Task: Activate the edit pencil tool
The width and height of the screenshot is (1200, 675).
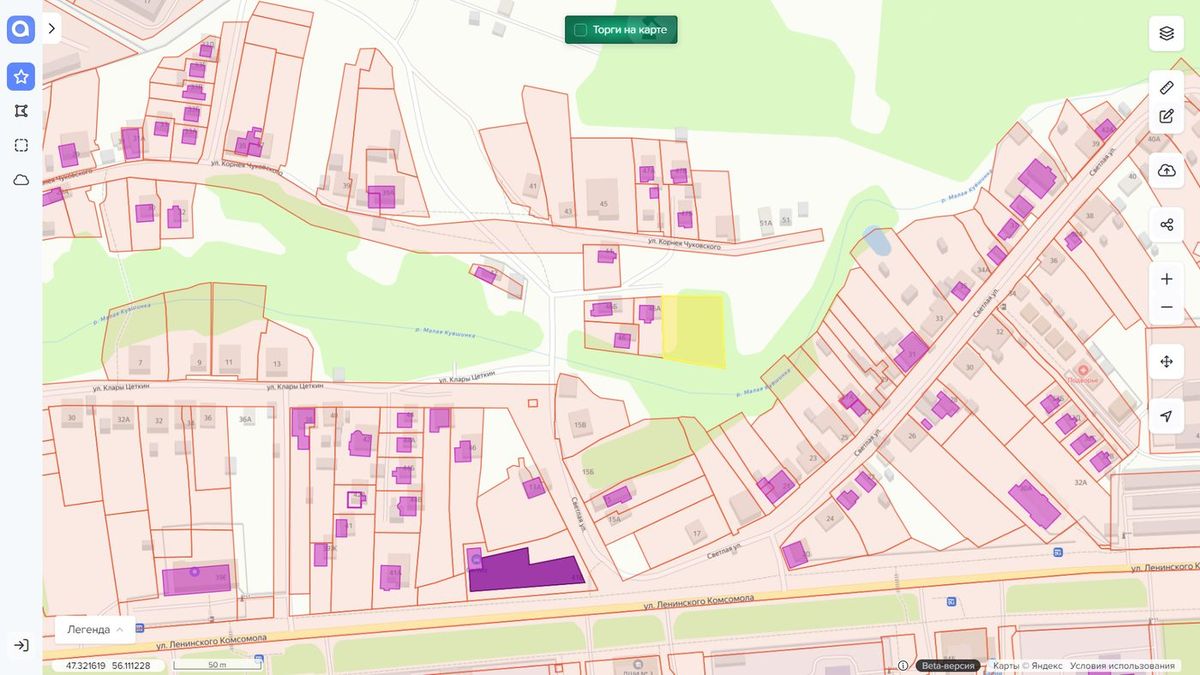Action: pyautogui.click(x=1166, y=116)
